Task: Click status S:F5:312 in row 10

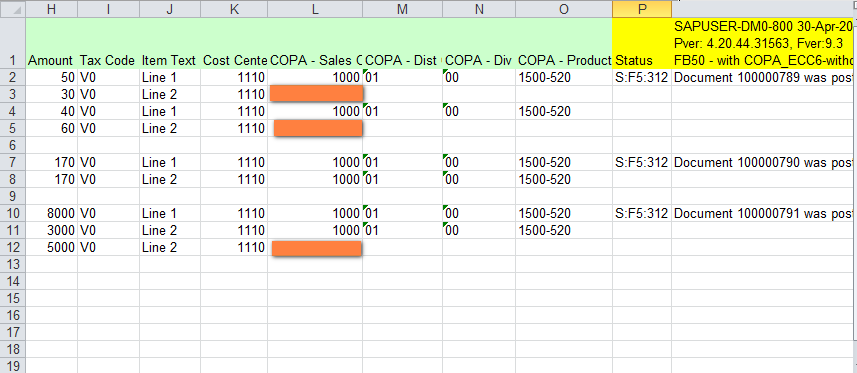Action: (x=642, y=213)
